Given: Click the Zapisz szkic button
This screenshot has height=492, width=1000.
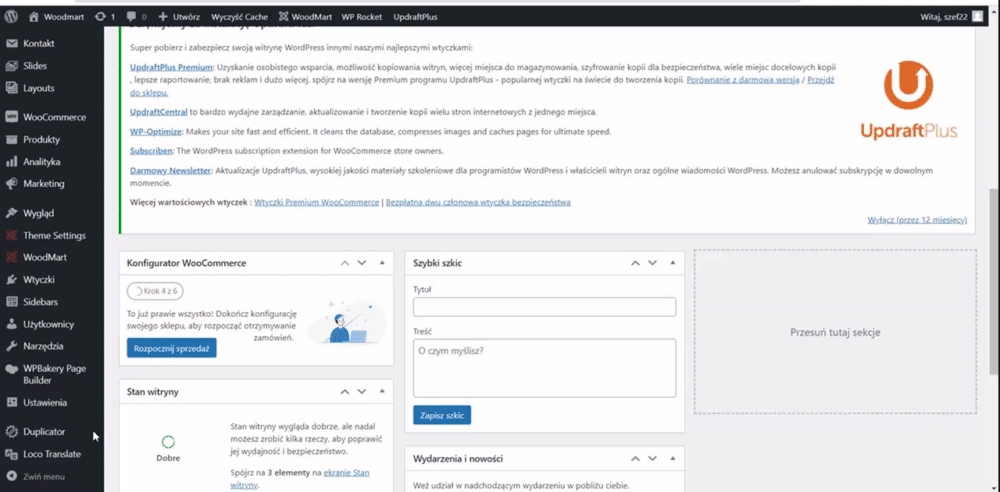Looking at the screenshot, I should coord(442,415).
